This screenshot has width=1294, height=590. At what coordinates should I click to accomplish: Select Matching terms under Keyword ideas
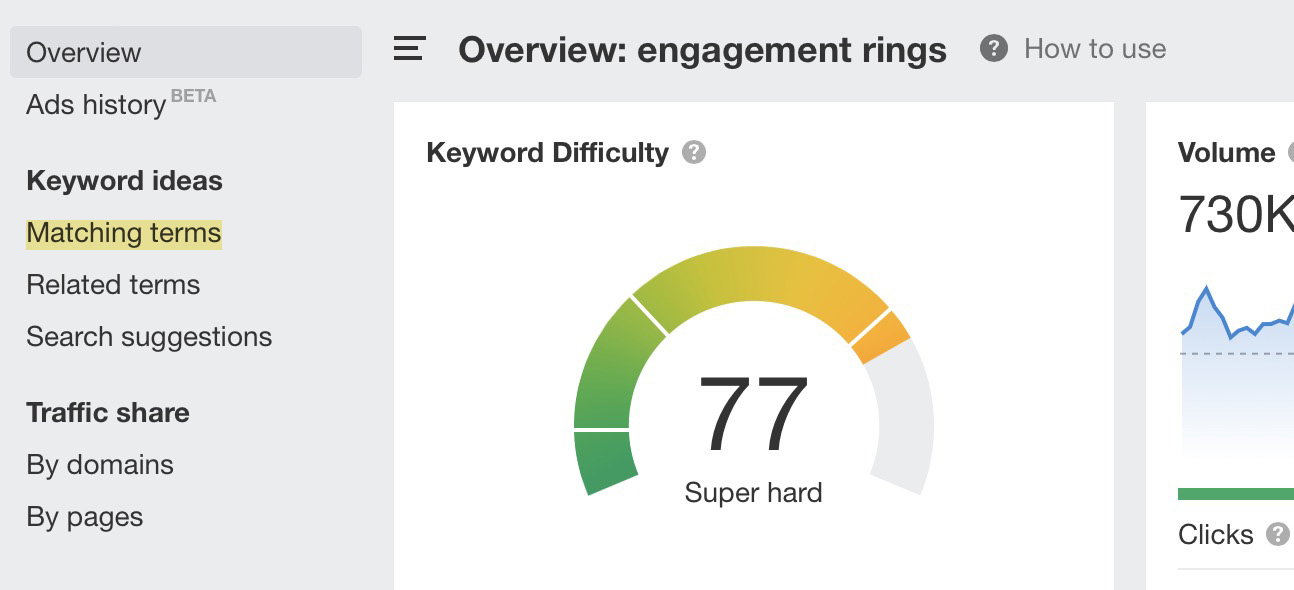click(123, 233)
